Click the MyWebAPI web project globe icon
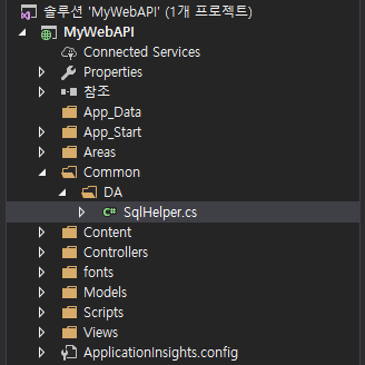The image size is (365, 365). coord(49,33)
